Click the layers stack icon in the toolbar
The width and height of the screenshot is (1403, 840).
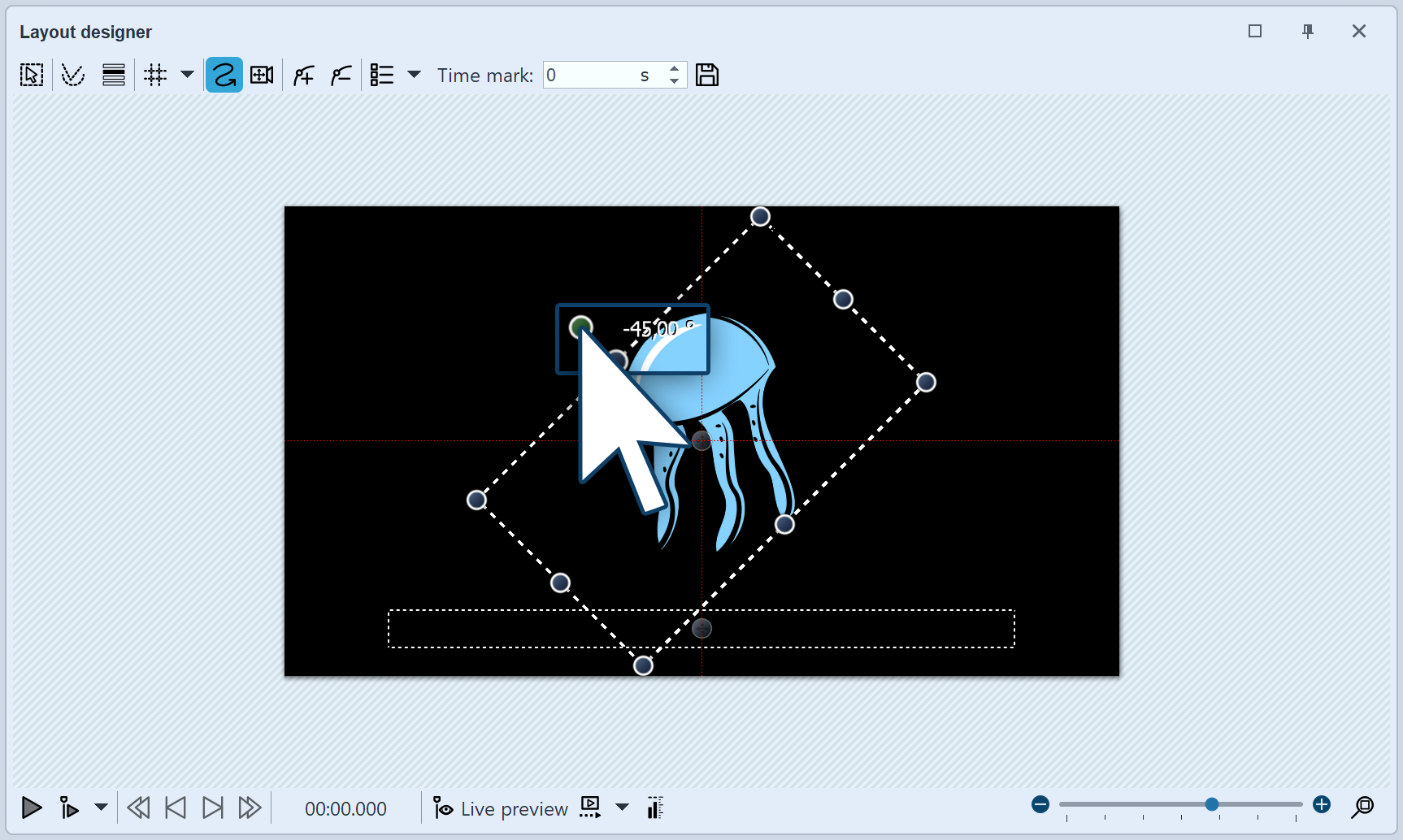click(113, 74)
